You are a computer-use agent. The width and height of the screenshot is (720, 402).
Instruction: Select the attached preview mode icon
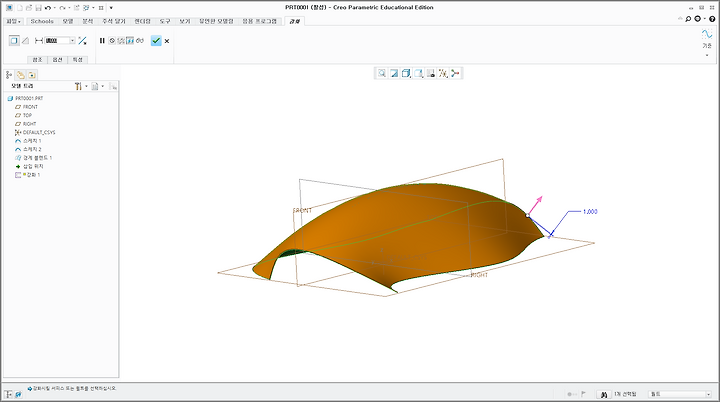(x=130, y=40)
